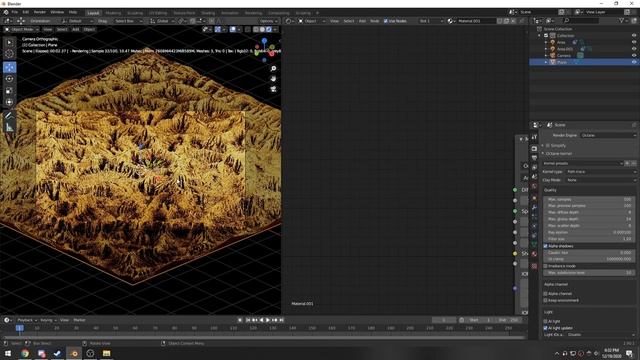Activate the Annotate pencil tool
The width and height of the screenshot is (640, 360).
click(x=9, y=116)
